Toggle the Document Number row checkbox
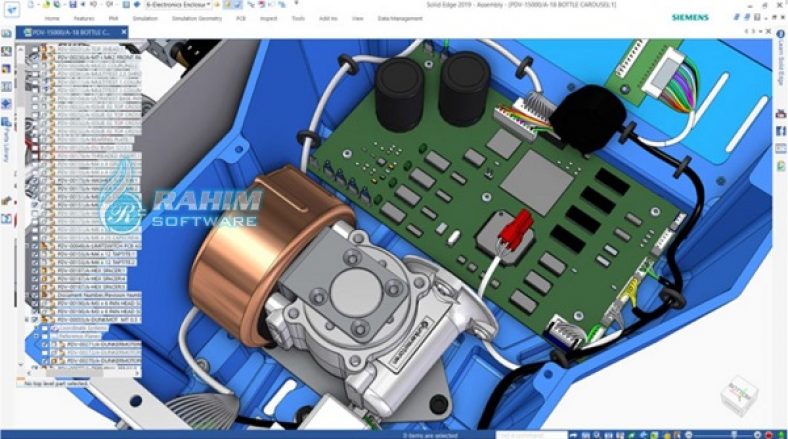The width and height of the screenshot is (788, 439). (x=35, y=295)
